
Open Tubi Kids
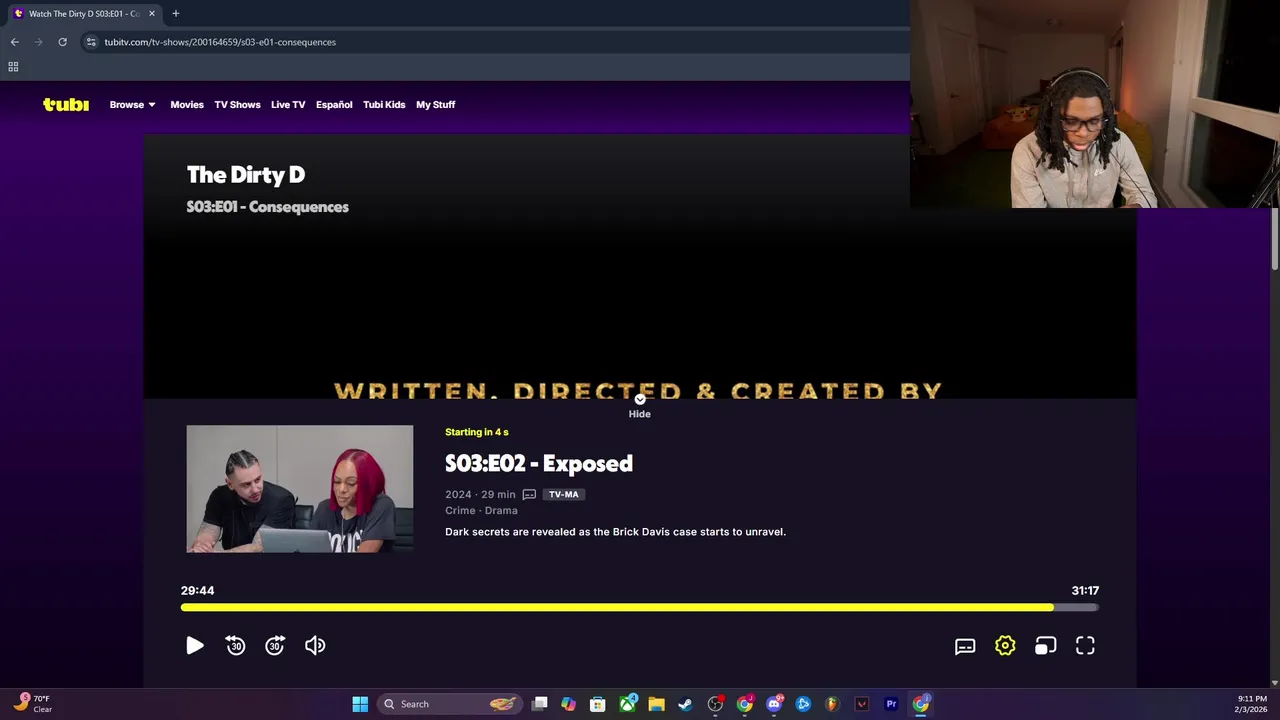(384, 104)
